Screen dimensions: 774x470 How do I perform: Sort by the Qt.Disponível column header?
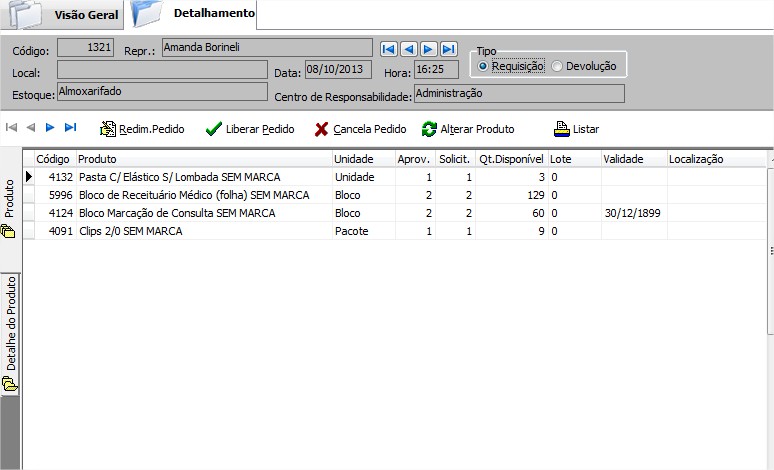coord(510,159)
